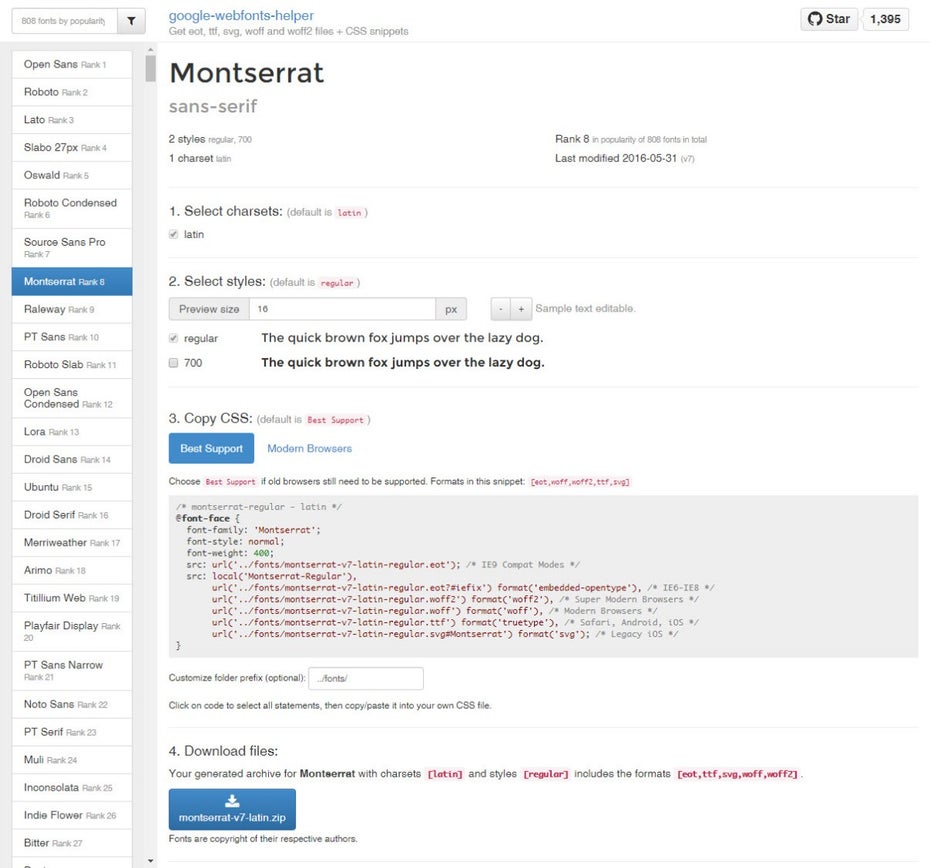Screen dimensions: 930x868
Task: Click sidebar scrollbar down arrow
Action: [x=151, y=861]
